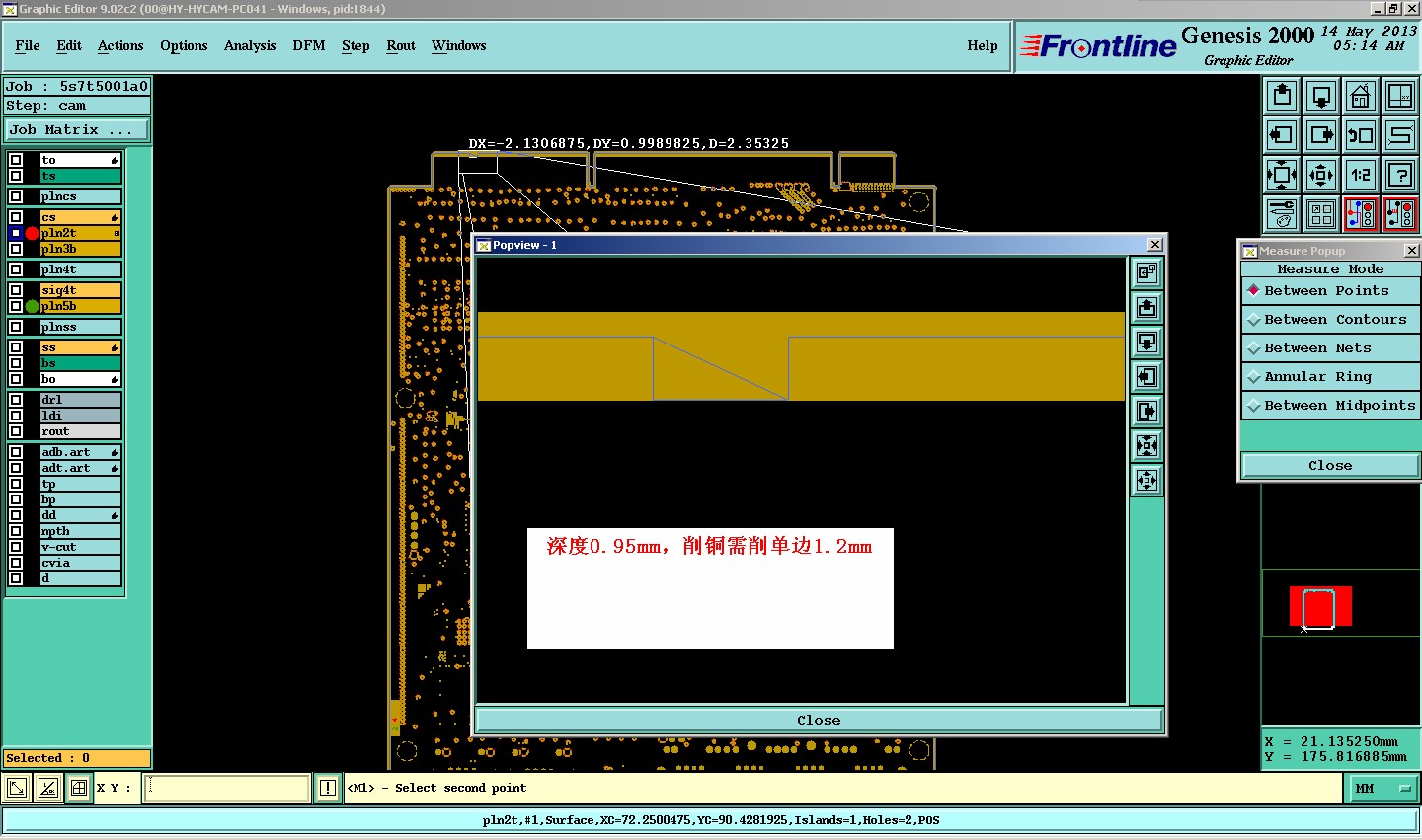Click the red board overview thumbnail
Image resolution: width=1422 pixels, height=840 pixels.
coord(1320,606)
